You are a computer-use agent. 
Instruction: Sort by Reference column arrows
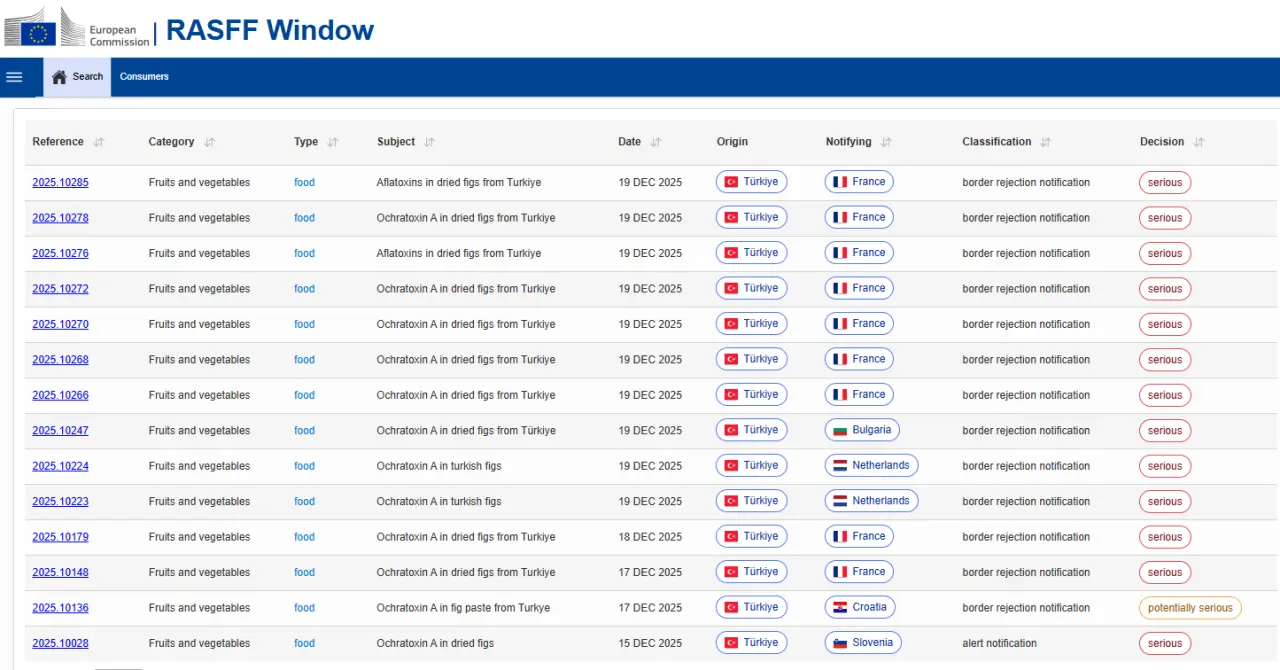pyautogui.click(x=99, y=142)
